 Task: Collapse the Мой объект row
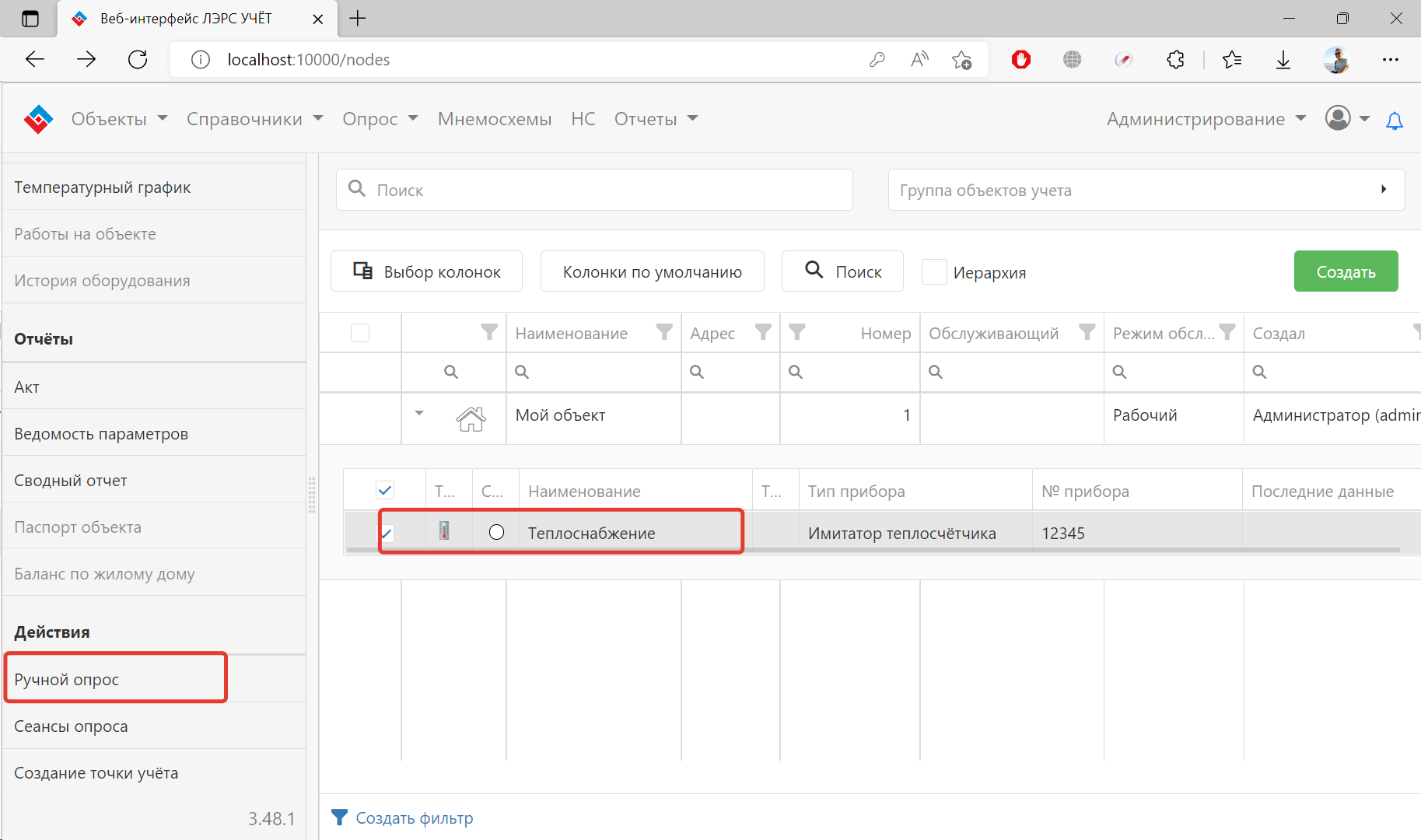pos(419,414)
